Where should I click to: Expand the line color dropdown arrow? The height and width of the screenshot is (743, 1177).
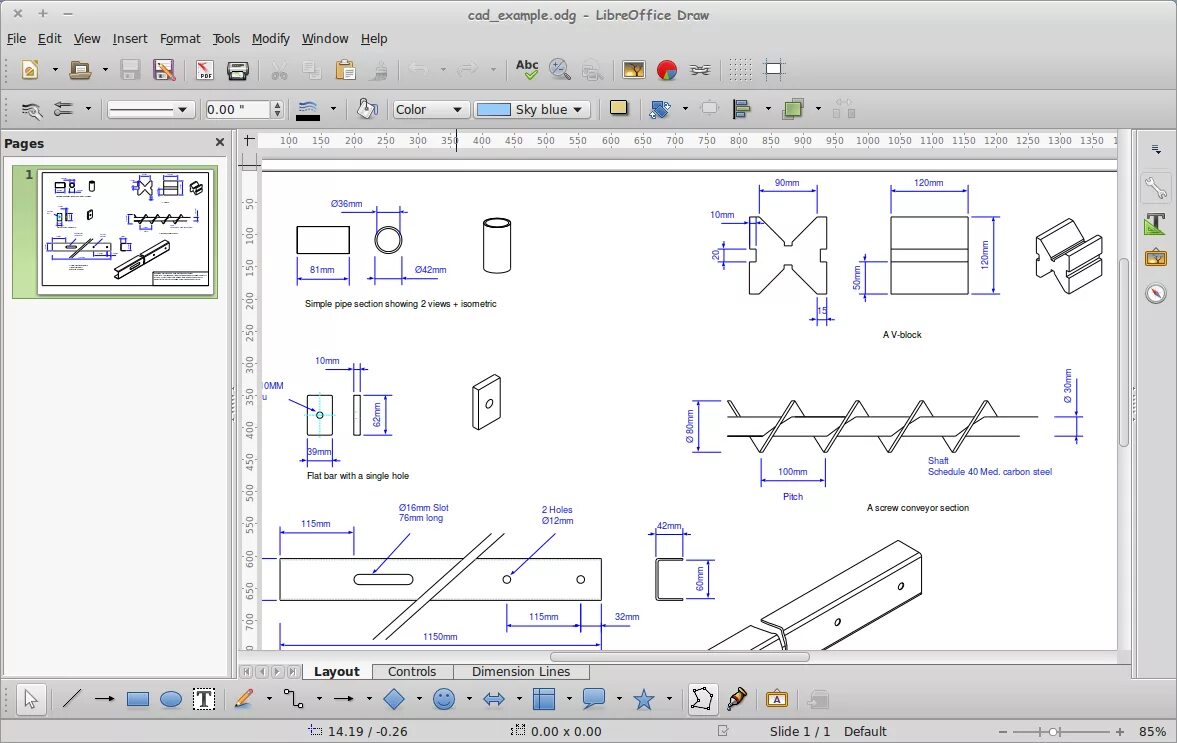click(x=333, y=110)
